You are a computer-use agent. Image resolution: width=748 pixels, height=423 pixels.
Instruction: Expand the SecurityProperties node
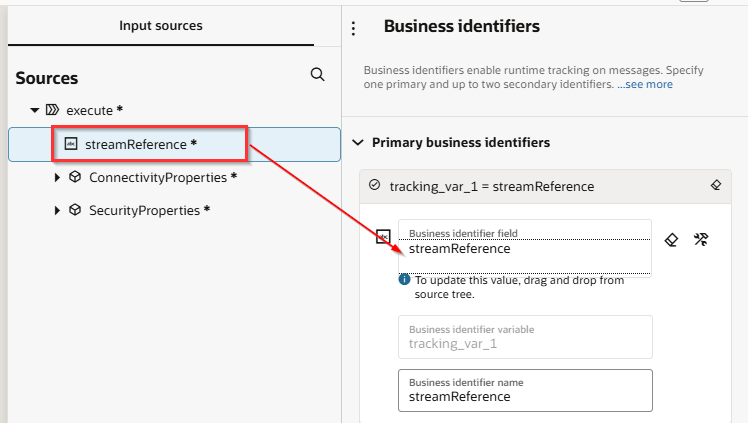(57, 210)
